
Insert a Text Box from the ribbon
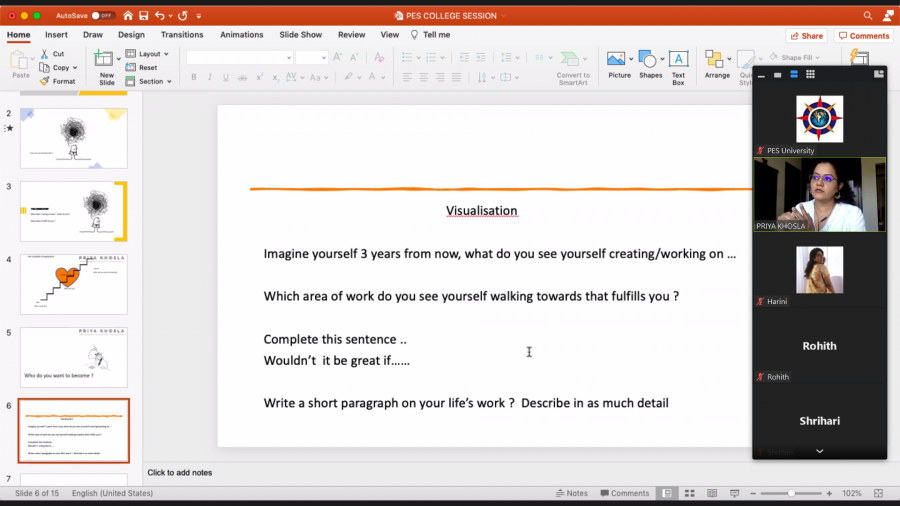678,66
